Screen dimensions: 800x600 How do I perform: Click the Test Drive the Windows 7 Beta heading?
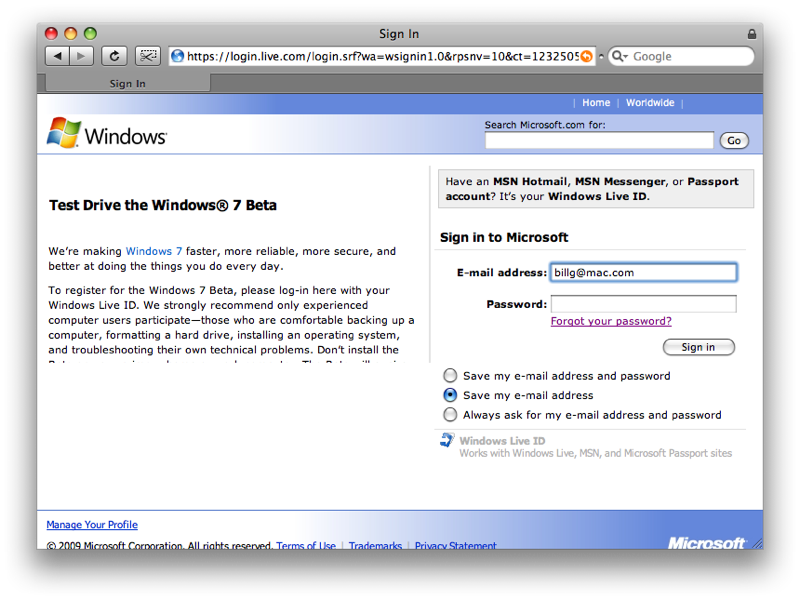pos(163,205)
